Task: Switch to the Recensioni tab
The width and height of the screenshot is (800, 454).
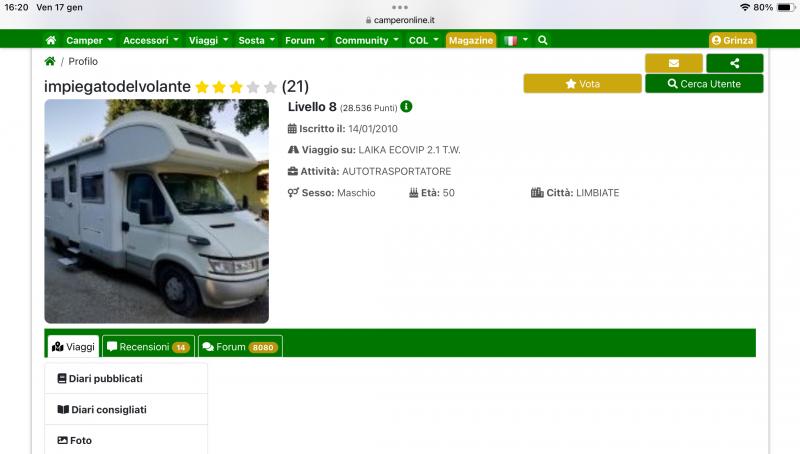Action: click(x=148, y=347)
